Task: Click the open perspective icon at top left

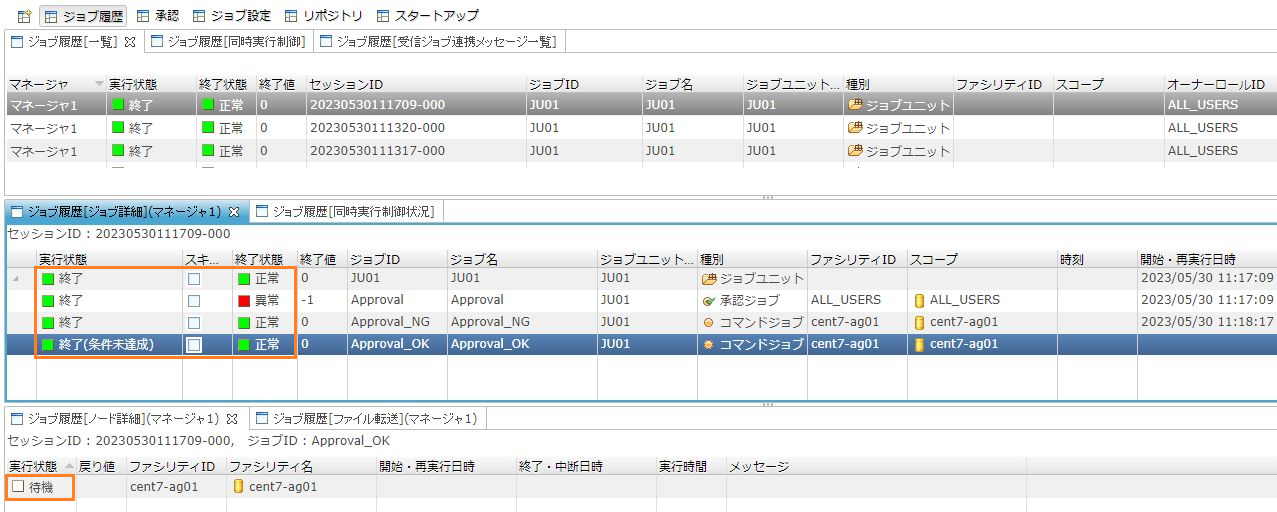Action: pos(24,16)
